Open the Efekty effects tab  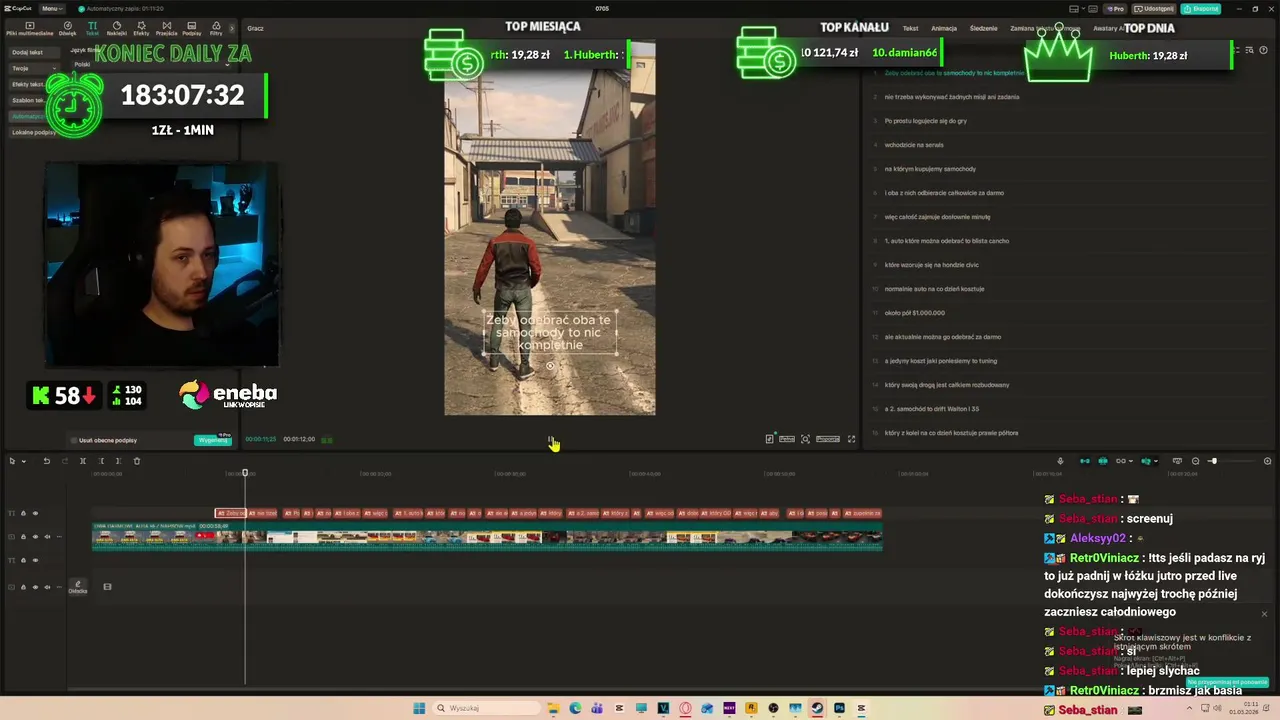coord(141,28)
